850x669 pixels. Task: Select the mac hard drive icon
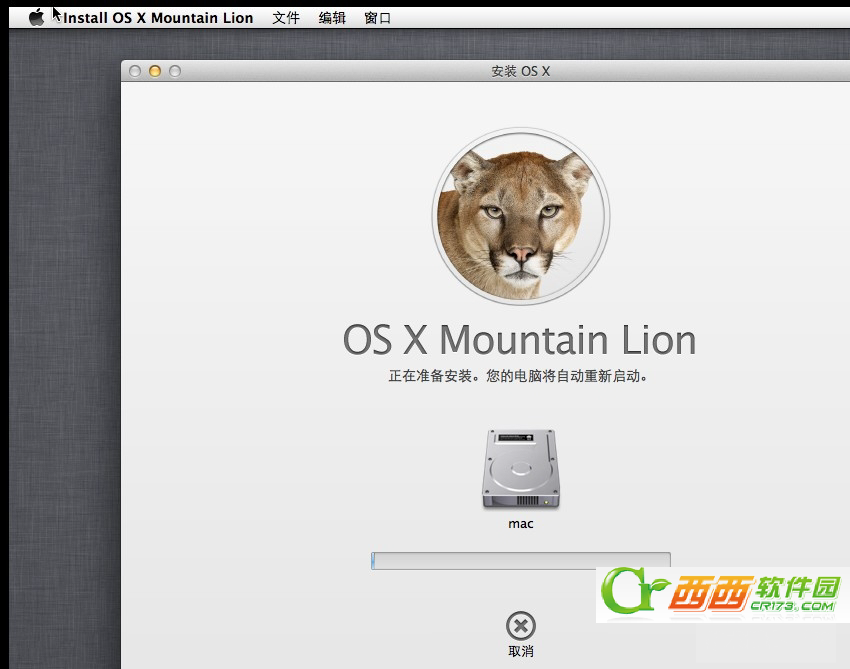520,469
